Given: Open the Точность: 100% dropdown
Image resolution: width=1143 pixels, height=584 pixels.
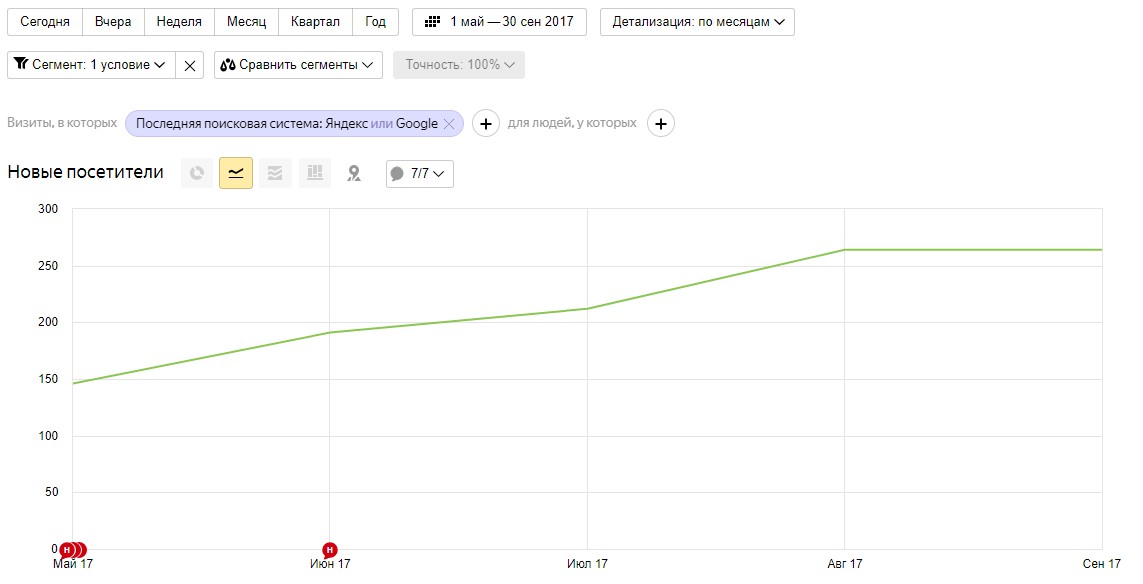Looking at the screenshot, I should (x=459, y=65).
